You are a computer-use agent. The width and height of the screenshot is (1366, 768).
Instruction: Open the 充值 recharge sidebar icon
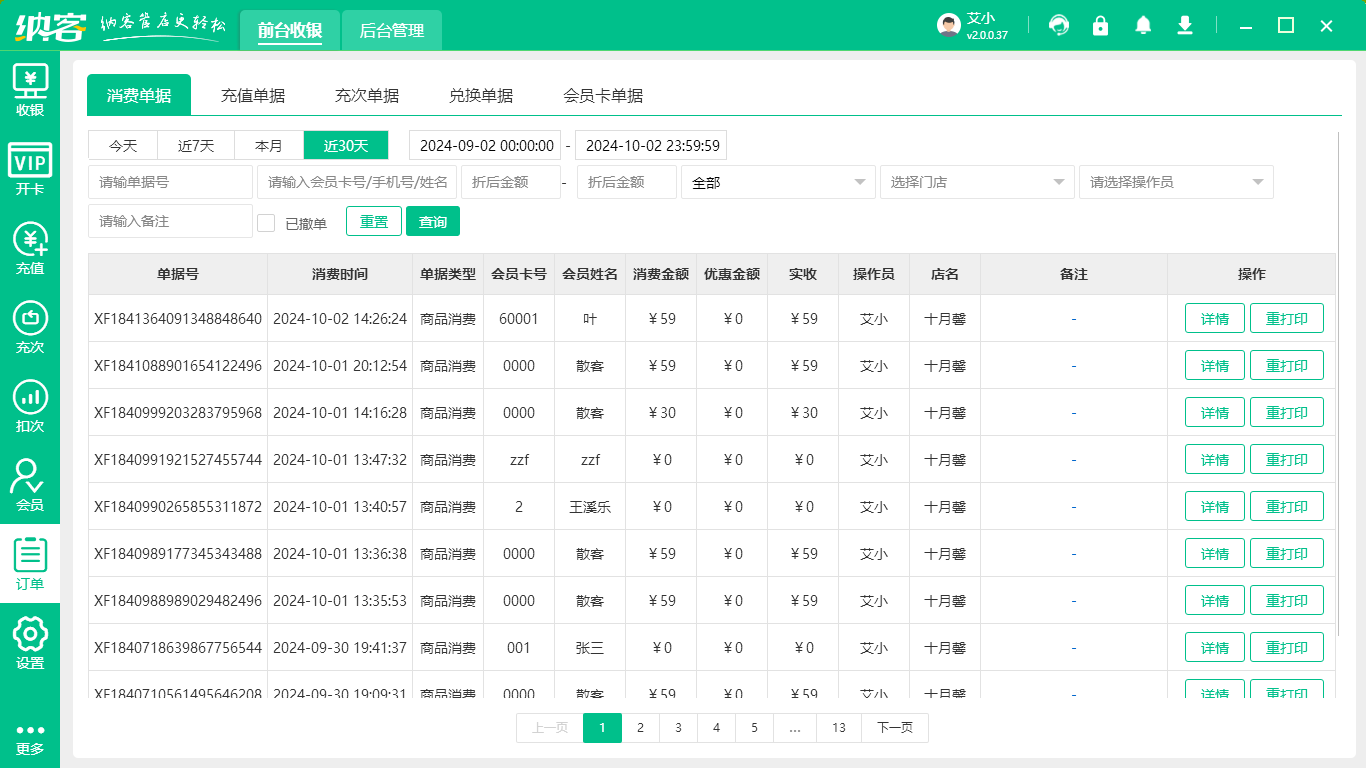(x=30, y=248)
